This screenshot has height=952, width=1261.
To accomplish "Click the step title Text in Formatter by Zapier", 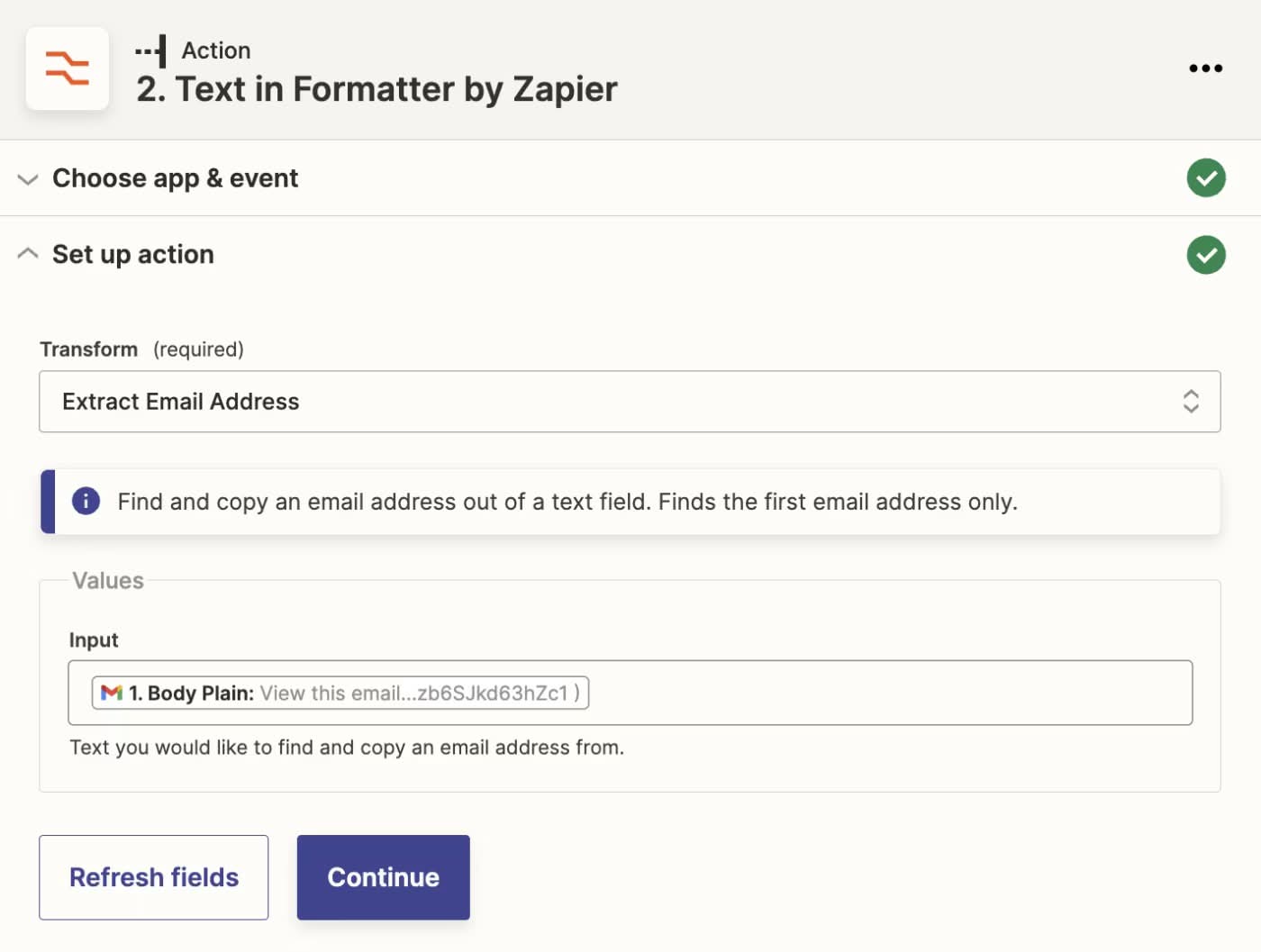I will (377, 88).
